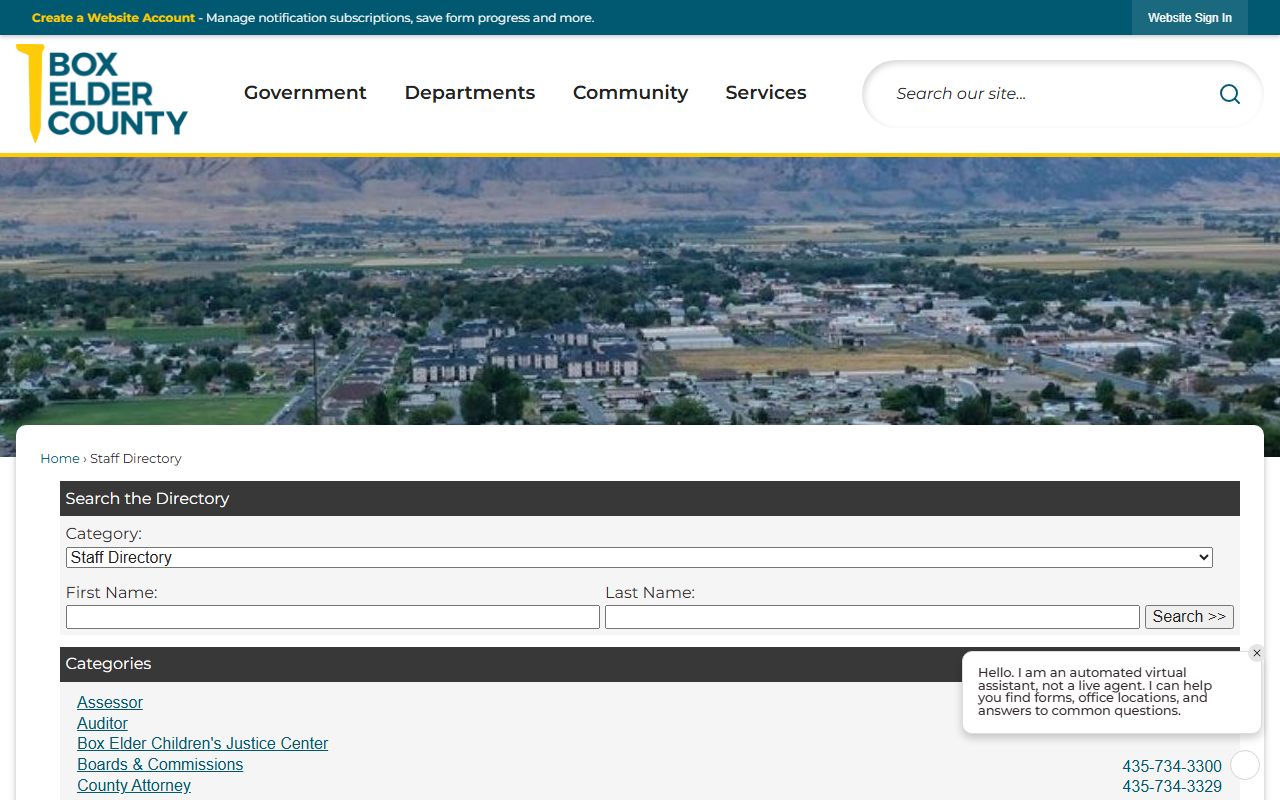
Task: Open the Services menu
Action: point(766,93)
